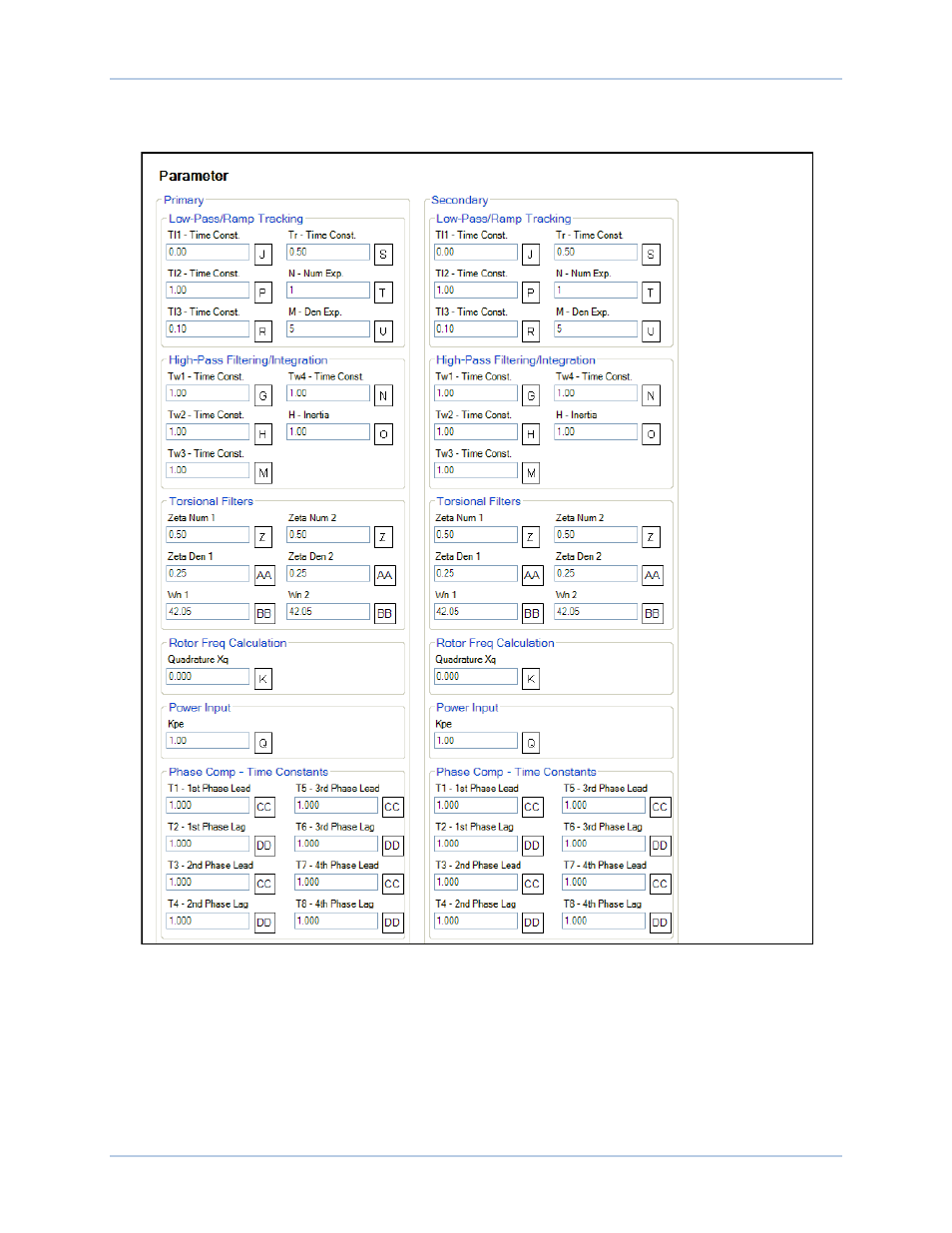Click Secondary Zeta Num 1 field

476,535
